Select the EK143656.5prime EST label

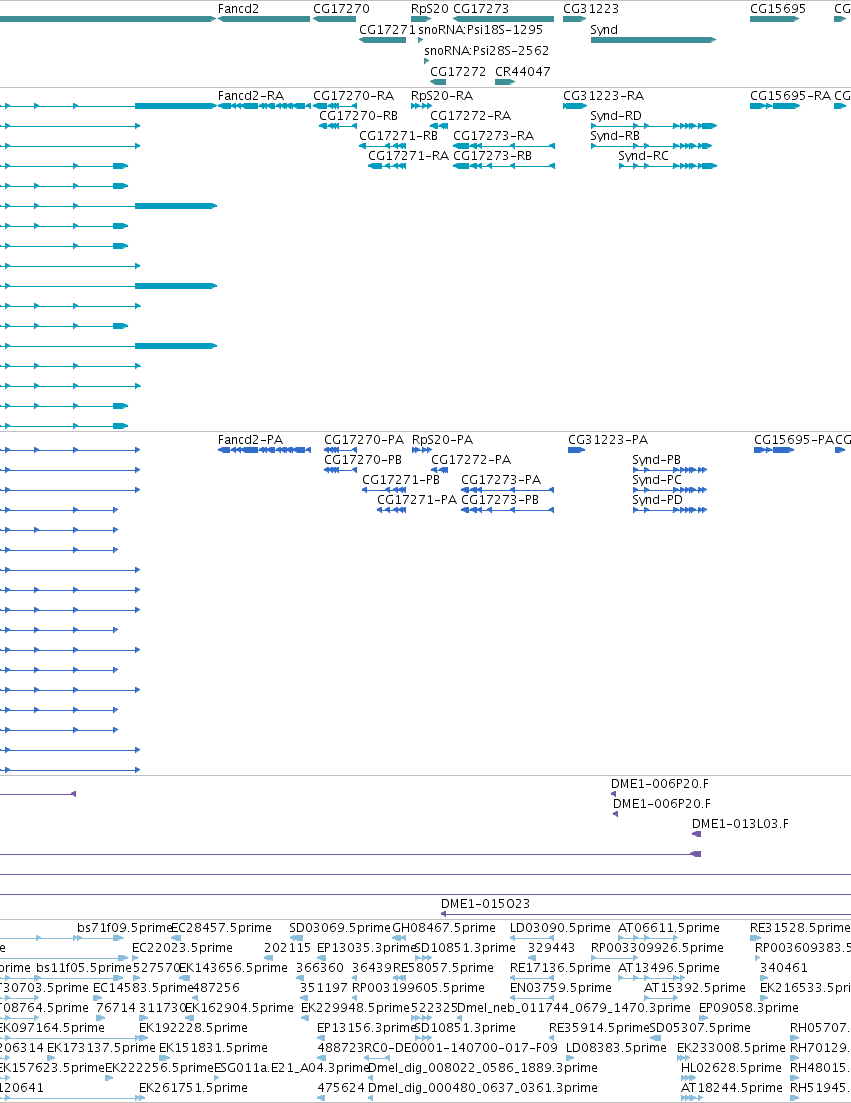pyautogui.click(x=234, y=968)
